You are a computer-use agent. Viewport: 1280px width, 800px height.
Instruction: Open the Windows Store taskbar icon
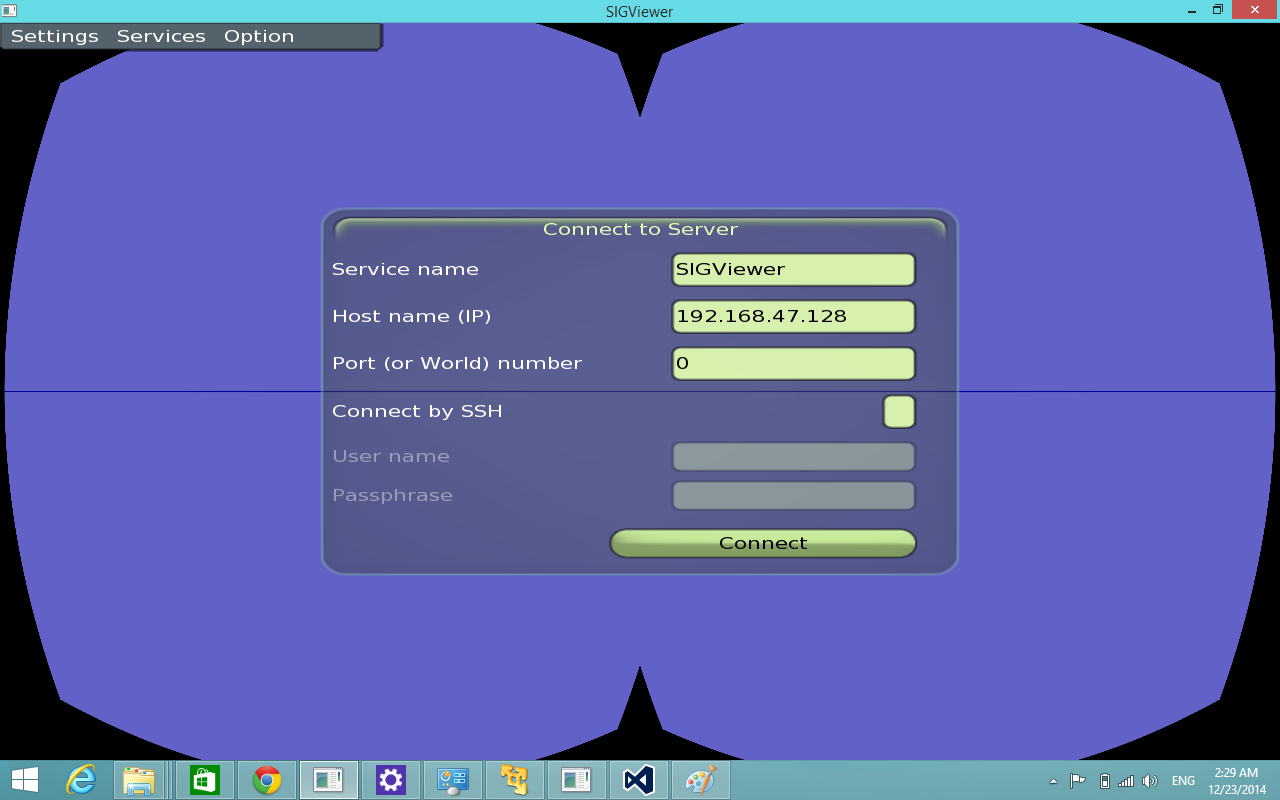[205, 780]
